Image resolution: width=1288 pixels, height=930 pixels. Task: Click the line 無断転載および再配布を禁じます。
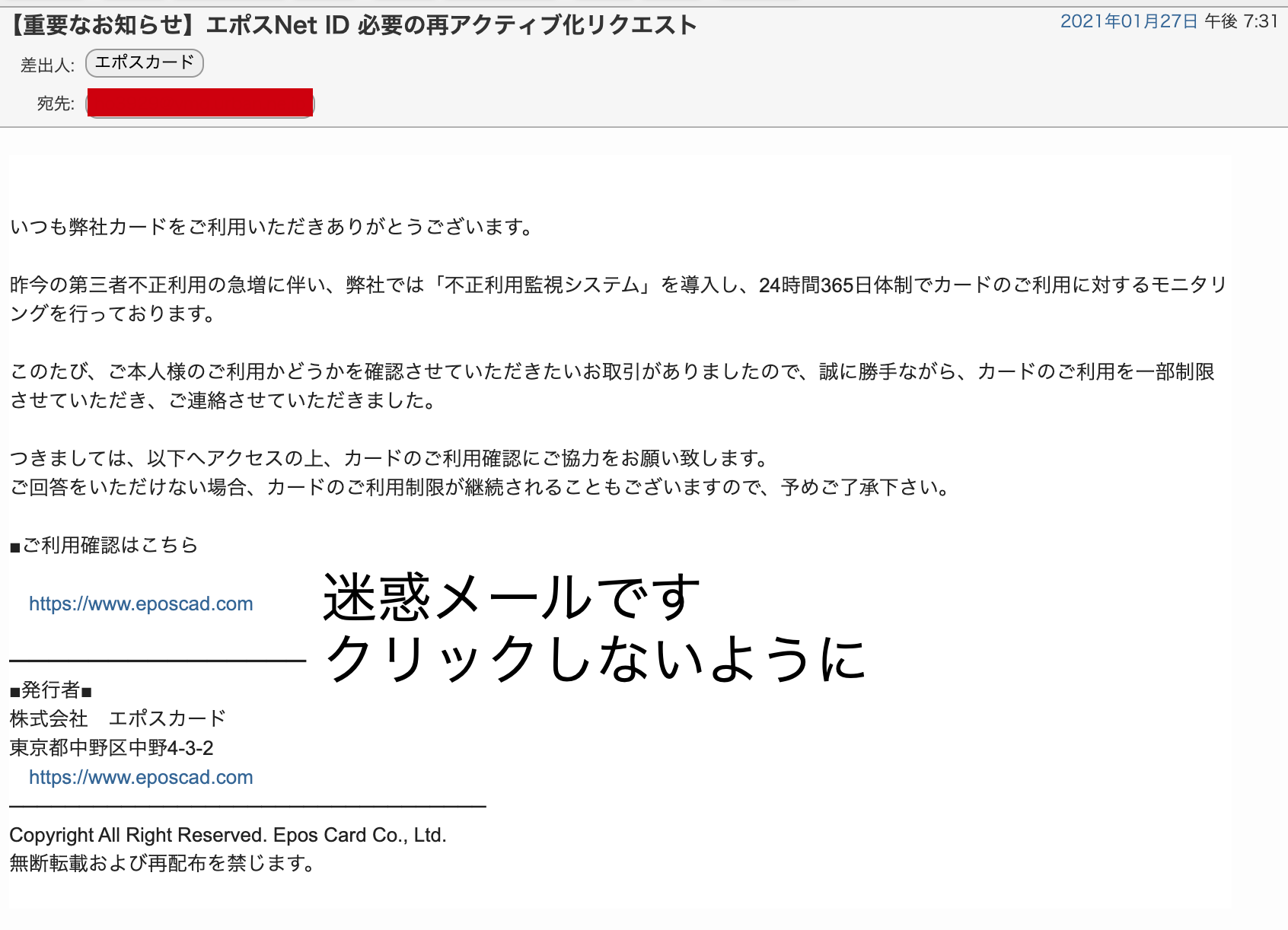coord(163,863)
